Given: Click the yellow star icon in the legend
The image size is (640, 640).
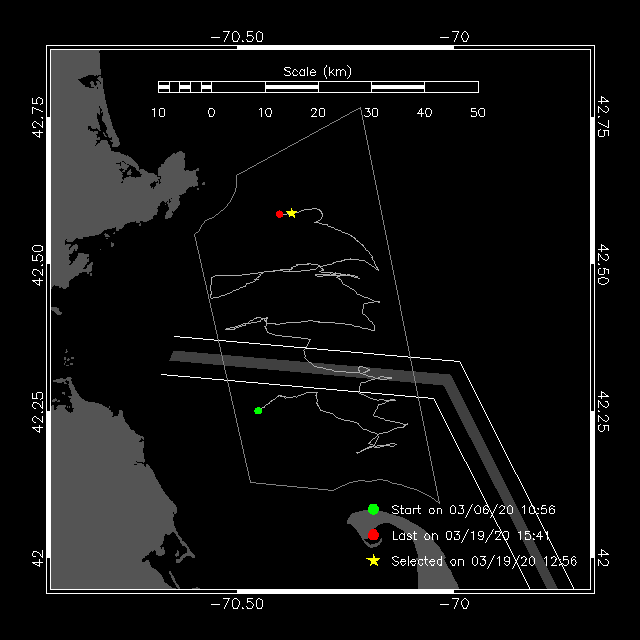Looking at the screenshot, I should click(373, 561).
